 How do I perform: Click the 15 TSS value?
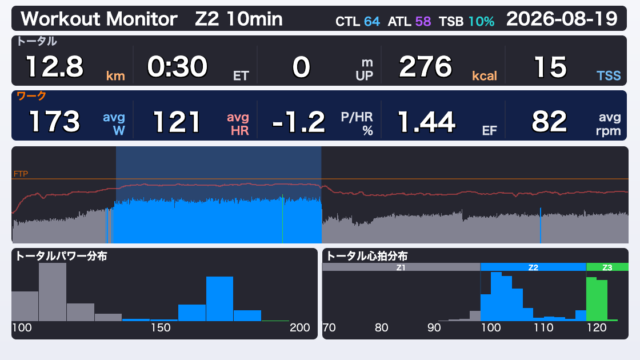tap(577, 67)
